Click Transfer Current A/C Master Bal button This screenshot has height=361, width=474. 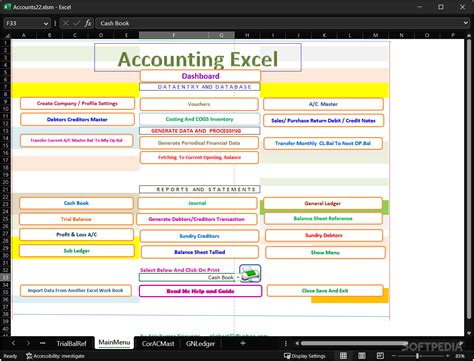77,140
